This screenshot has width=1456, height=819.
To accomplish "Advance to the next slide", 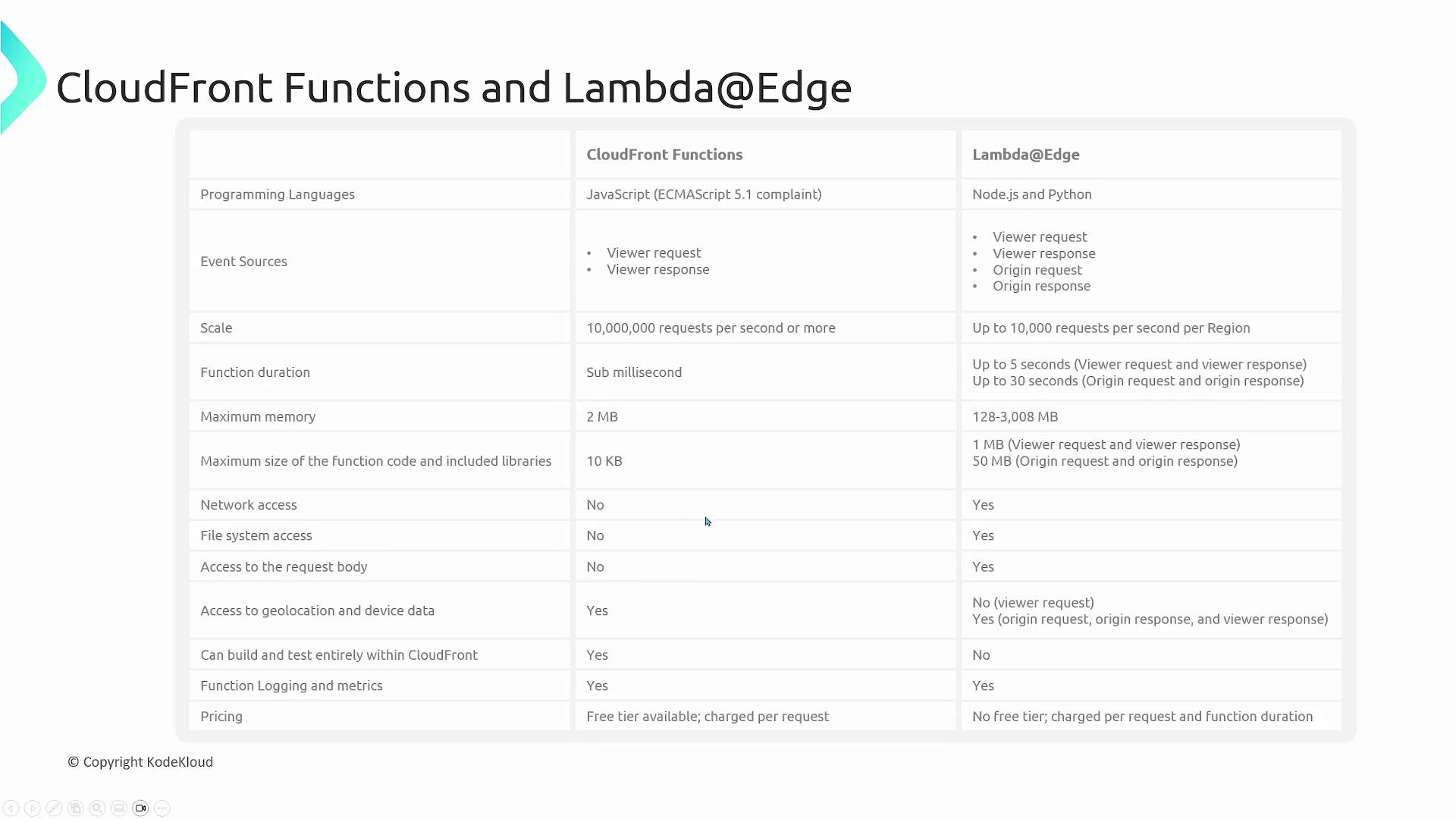I will point(32,808).
